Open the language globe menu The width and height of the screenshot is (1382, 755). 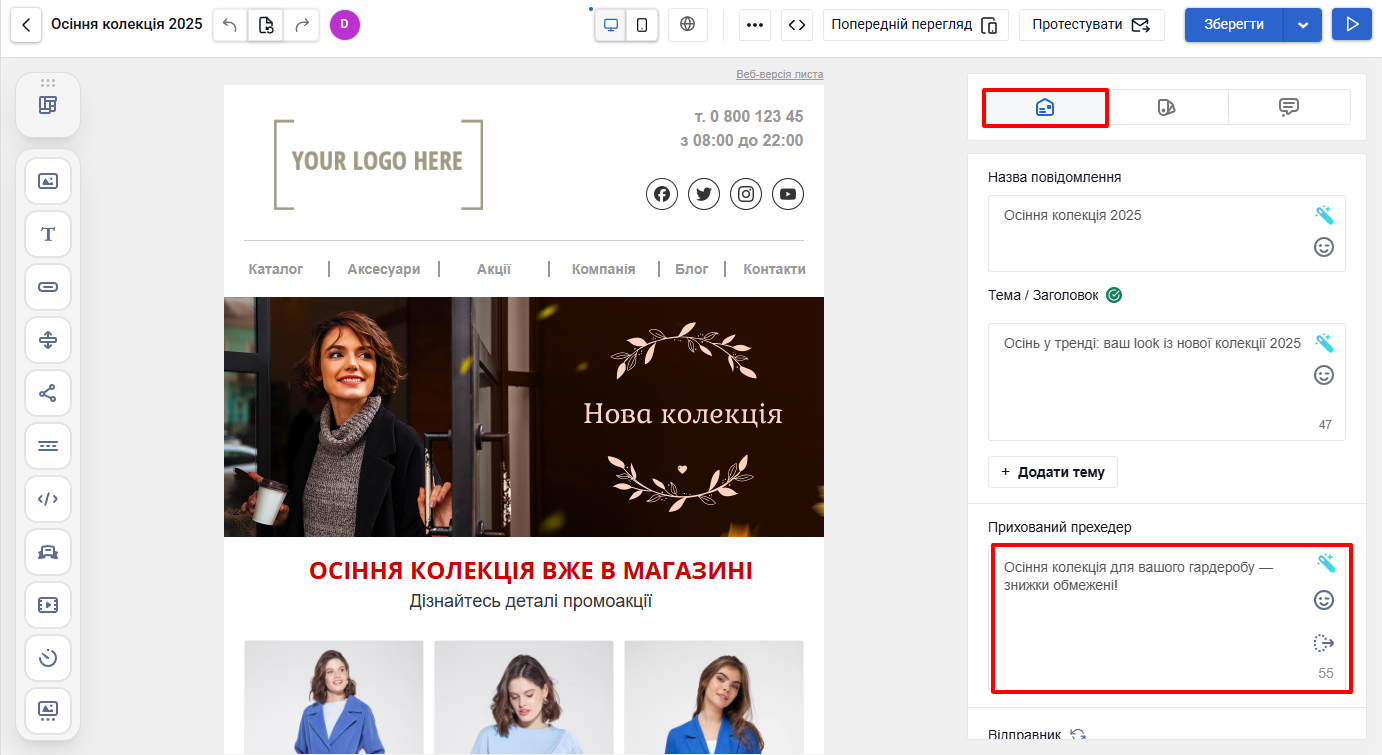pyautogui.click(x=687, y=25)
